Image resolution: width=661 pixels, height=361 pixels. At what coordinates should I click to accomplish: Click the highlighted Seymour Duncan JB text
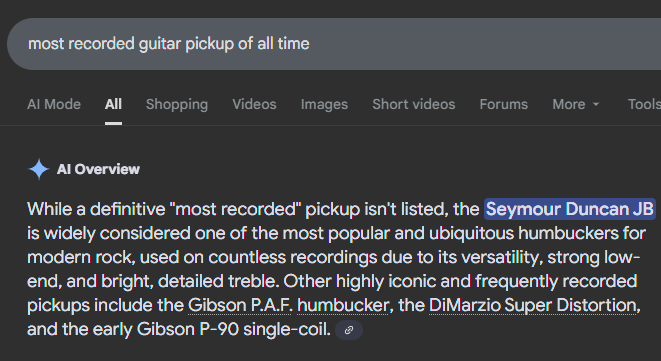570,209
